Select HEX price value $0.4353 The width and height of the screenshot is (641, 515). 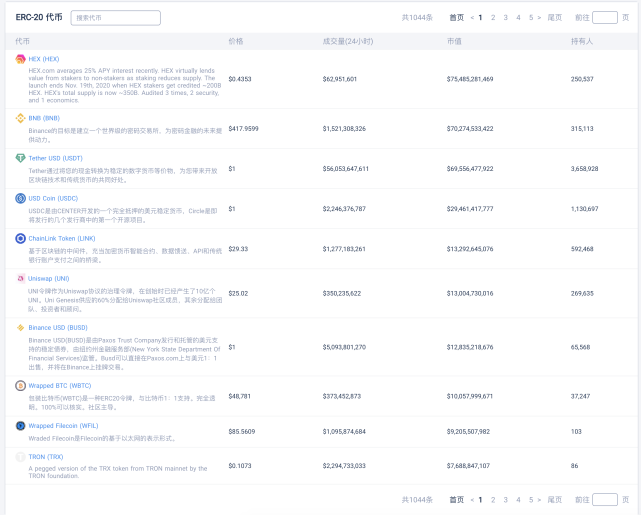[240, 79]
